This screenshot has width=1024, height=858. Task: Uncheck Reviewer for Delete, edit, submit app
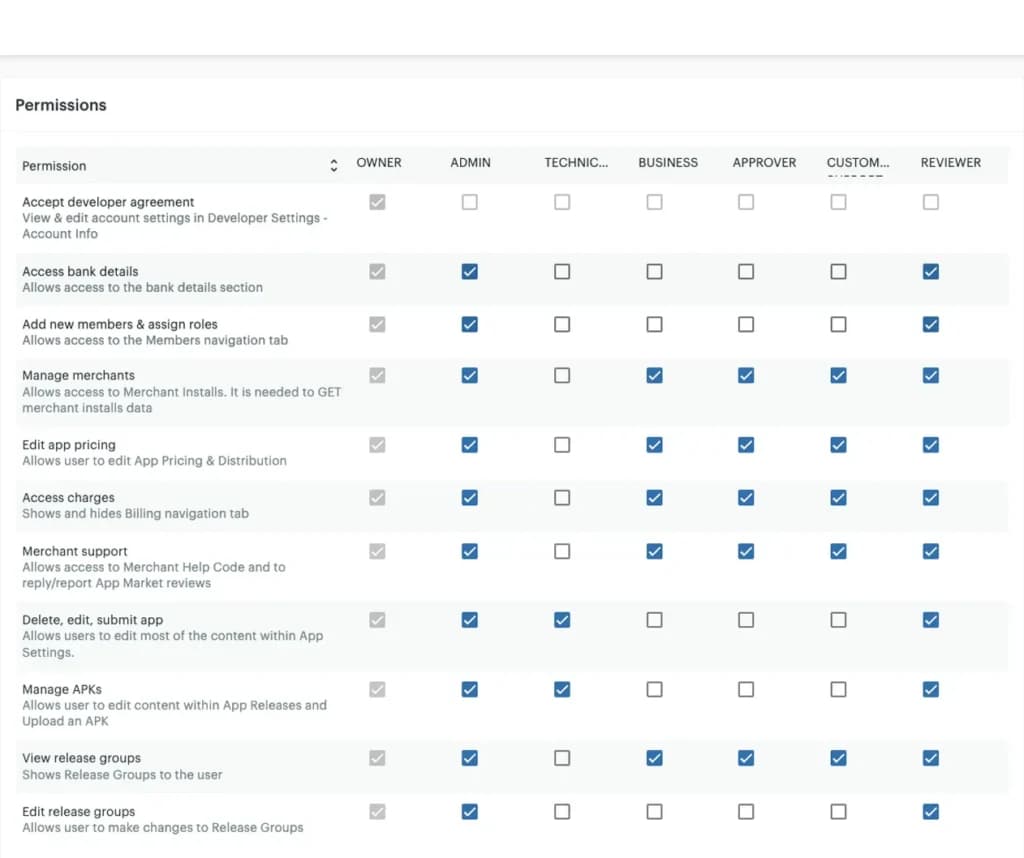tap(931, 620)
